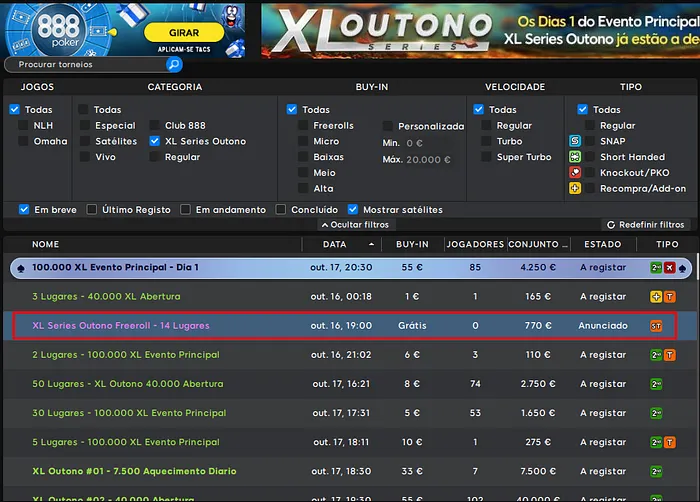Click the Recompra/Add-on type icon
The image size is (700, 502).
pyautogui.click(x=575, y=188)
